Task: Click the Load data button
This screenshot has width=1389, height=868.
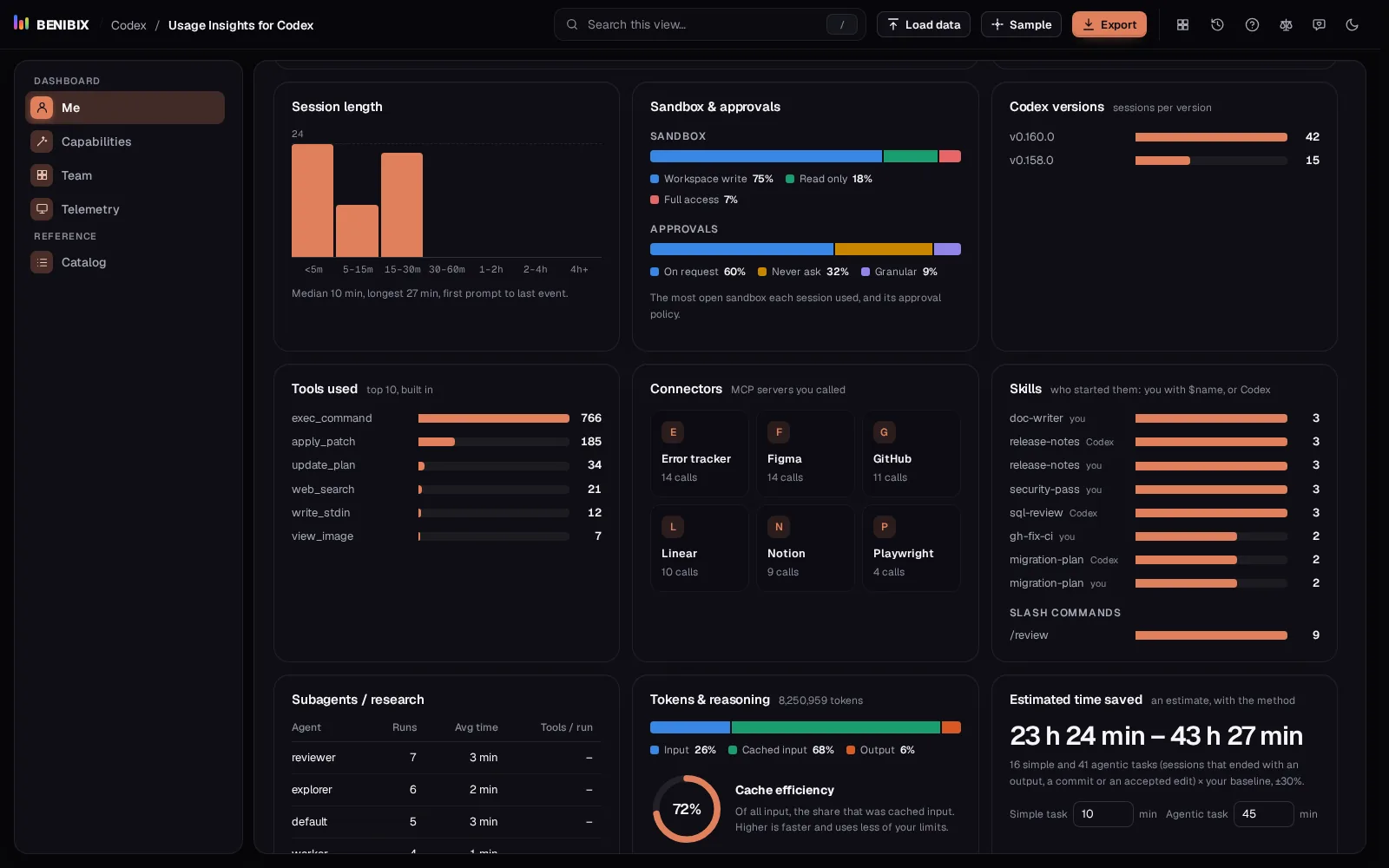Action: click(x=924, y=24)
